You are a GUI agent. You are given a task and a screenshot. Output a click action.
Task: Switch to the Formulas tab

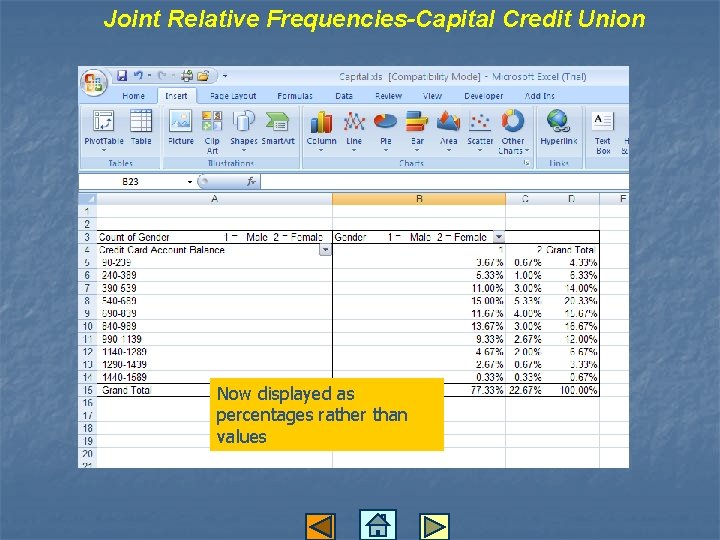click(x=295, y=96)
